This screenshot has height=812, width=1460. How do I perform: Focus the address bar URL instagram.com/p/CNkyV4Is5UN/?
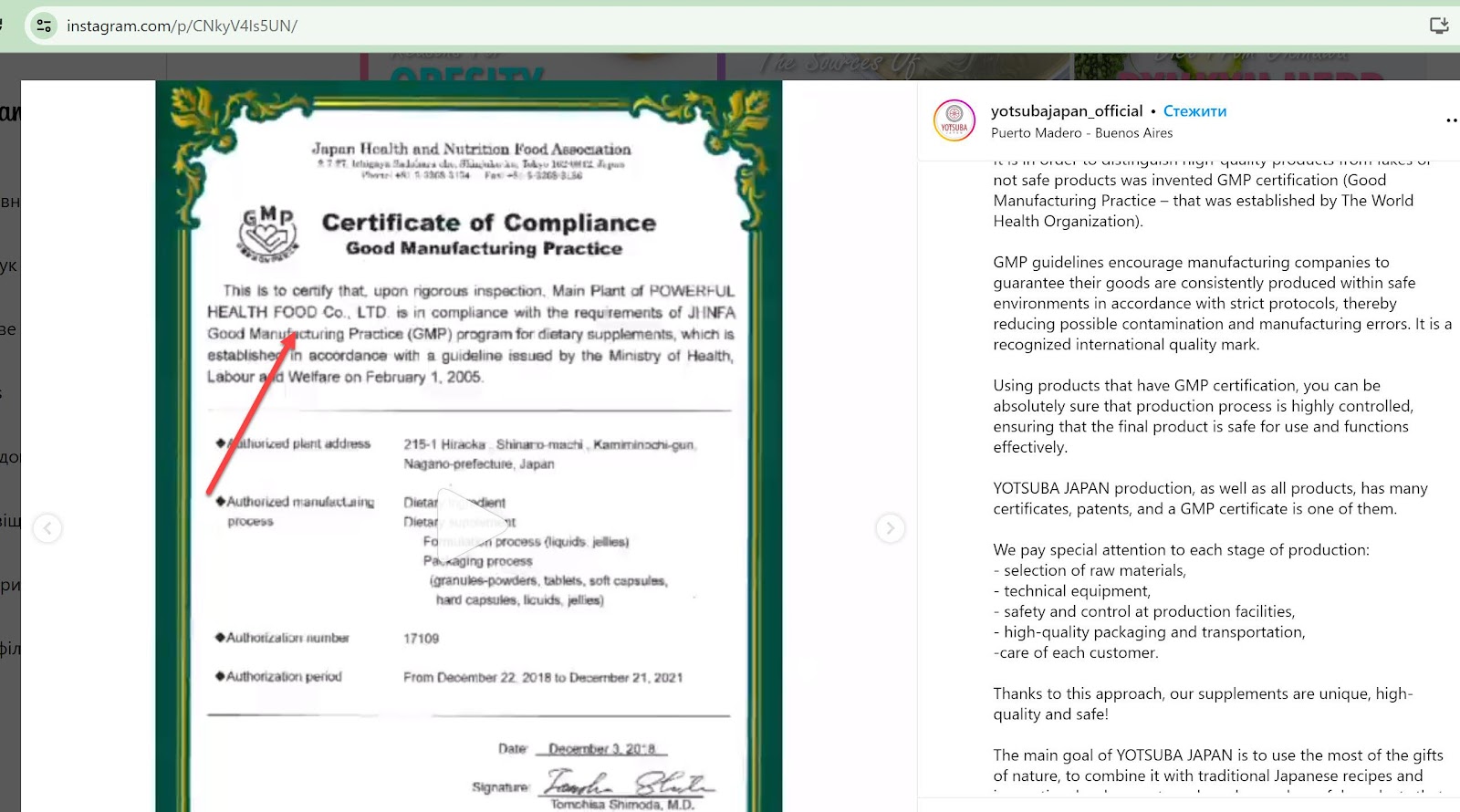click(182, 26)
